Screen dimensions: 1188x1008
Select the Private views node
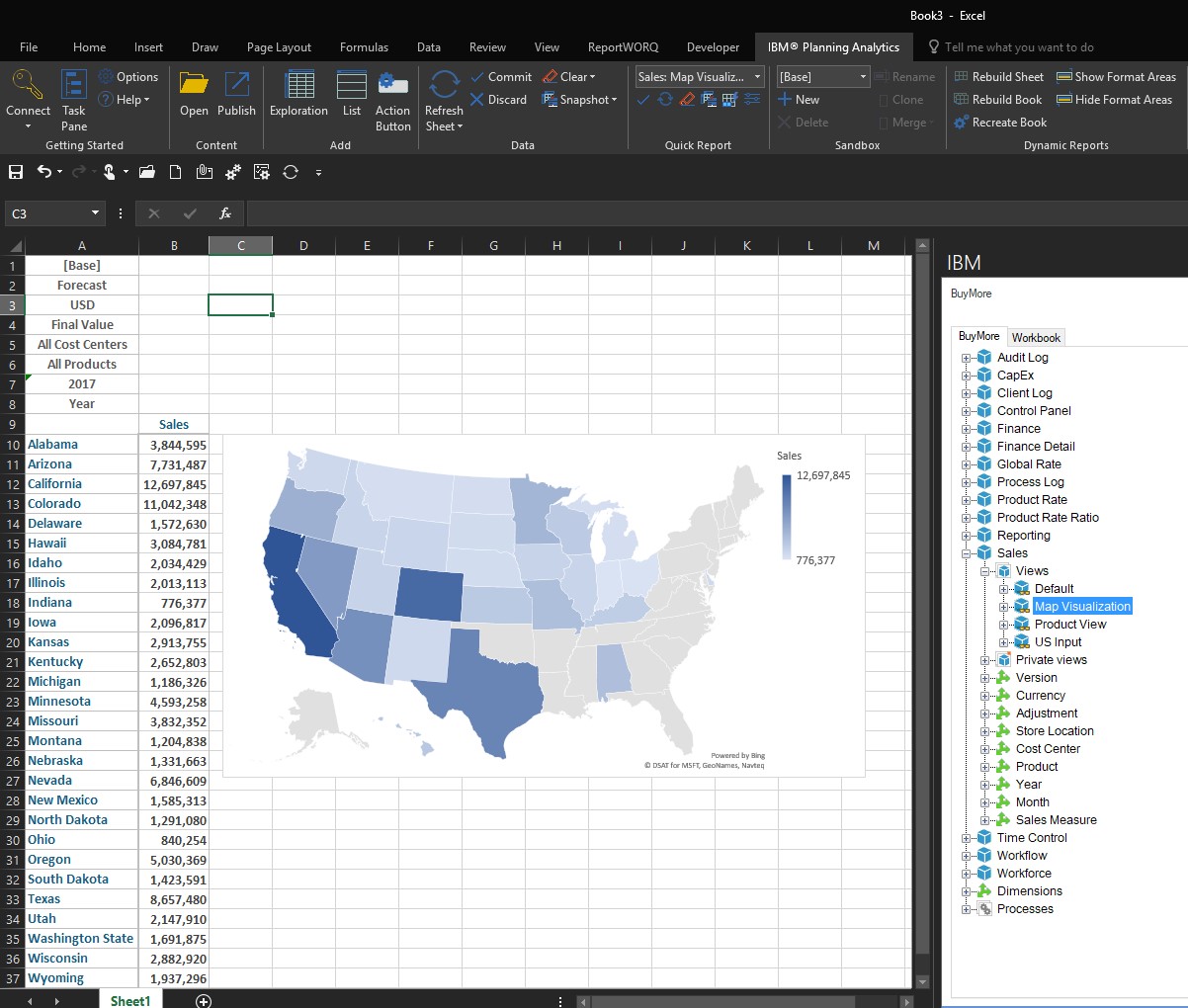click(x=1051, y=660)
